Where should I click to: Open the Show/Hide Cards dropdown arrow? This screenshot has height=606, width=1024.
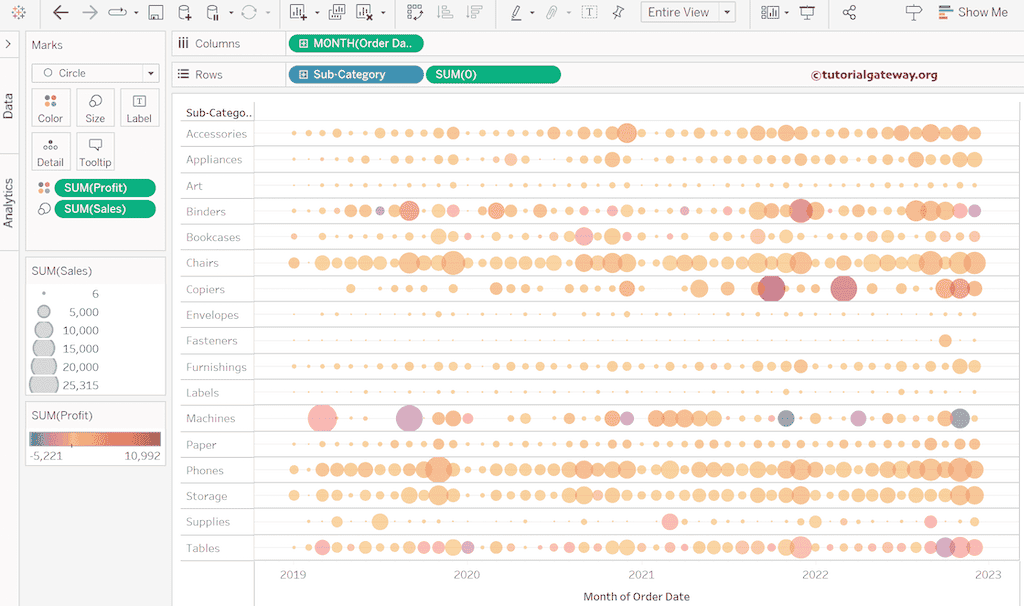point(789,12)
